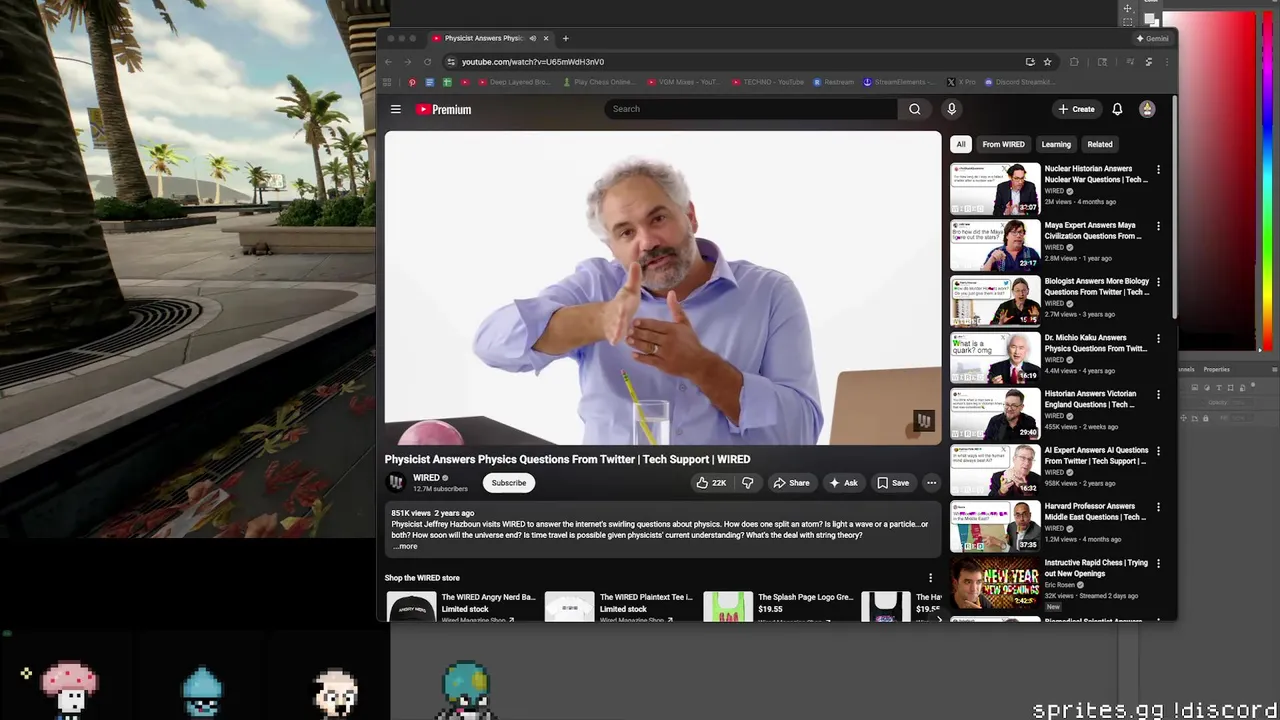Screen dimensions: 1280x720
Task: Open Nuclear Historian Answers video thumbnail
Action: click(995, 189)
